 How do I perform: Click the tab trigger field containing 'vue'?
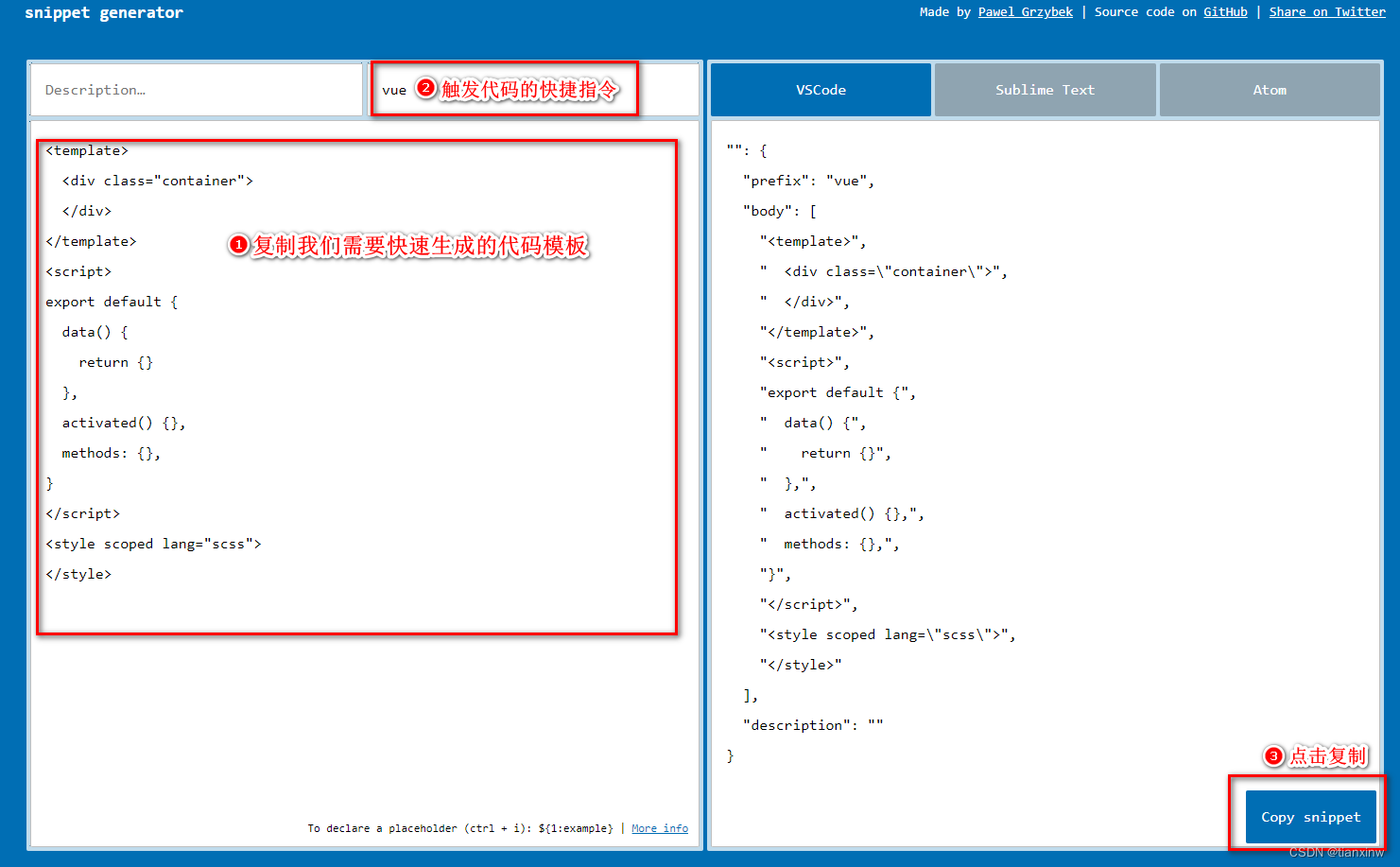click(x=533, y=90)
